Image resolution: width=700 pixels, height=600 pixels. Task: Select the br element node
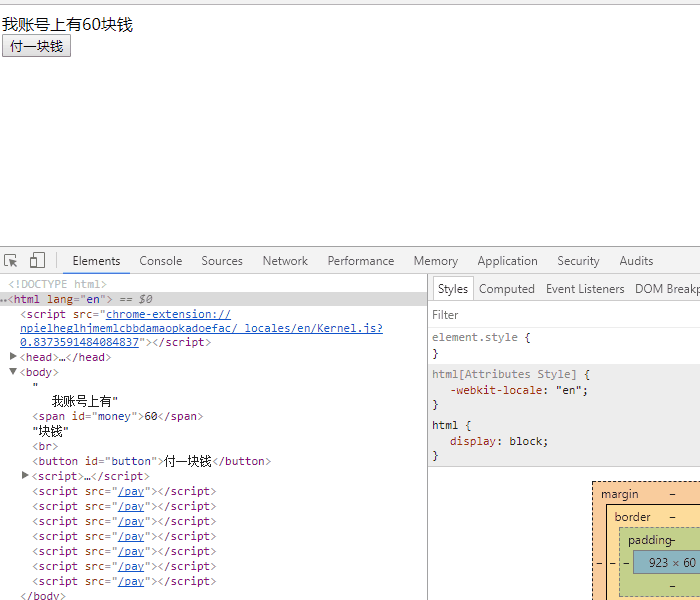click(45, 446)
